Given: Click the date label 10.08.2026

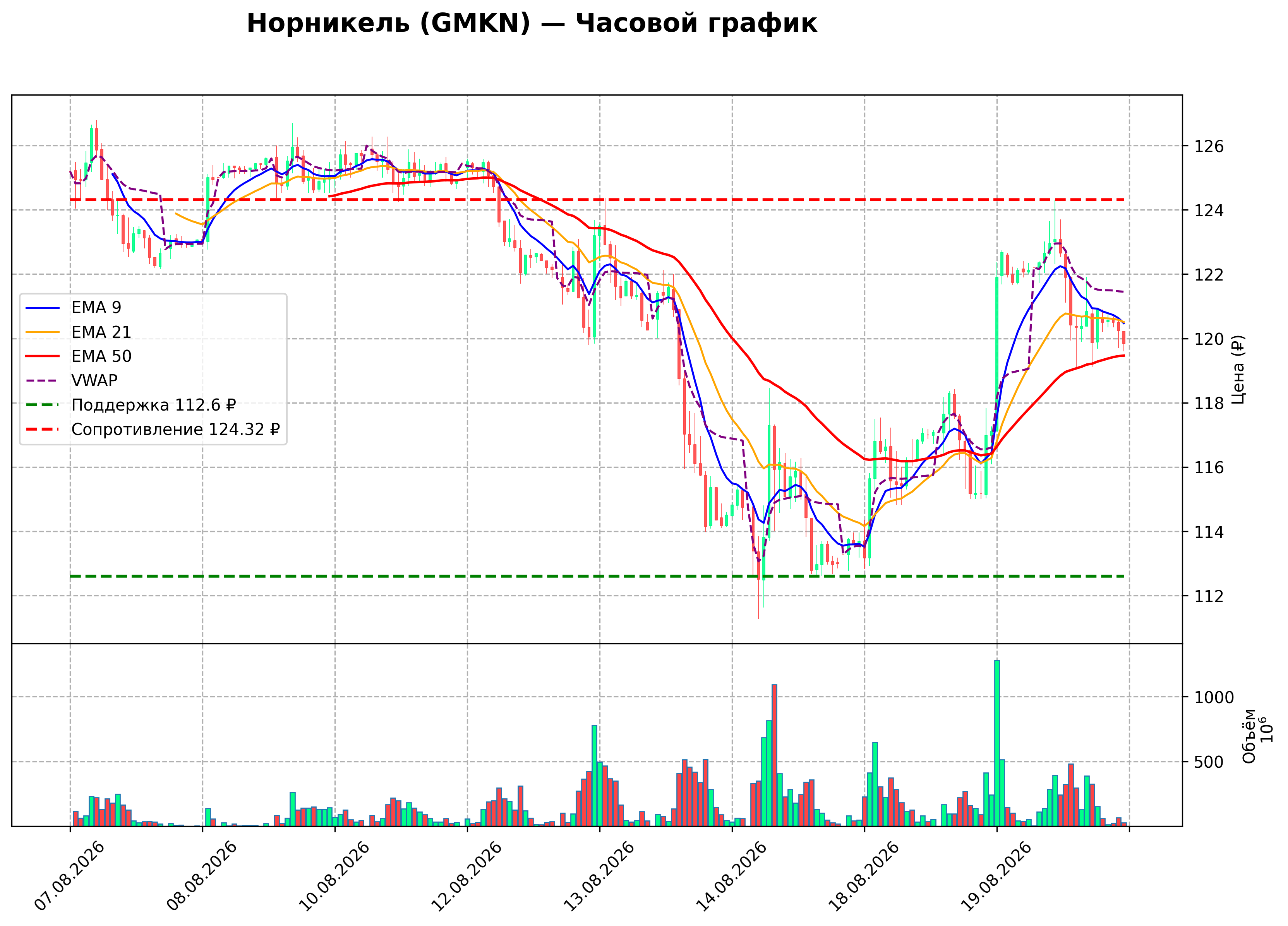Looking at the screenshot, I should click(334, 876).
